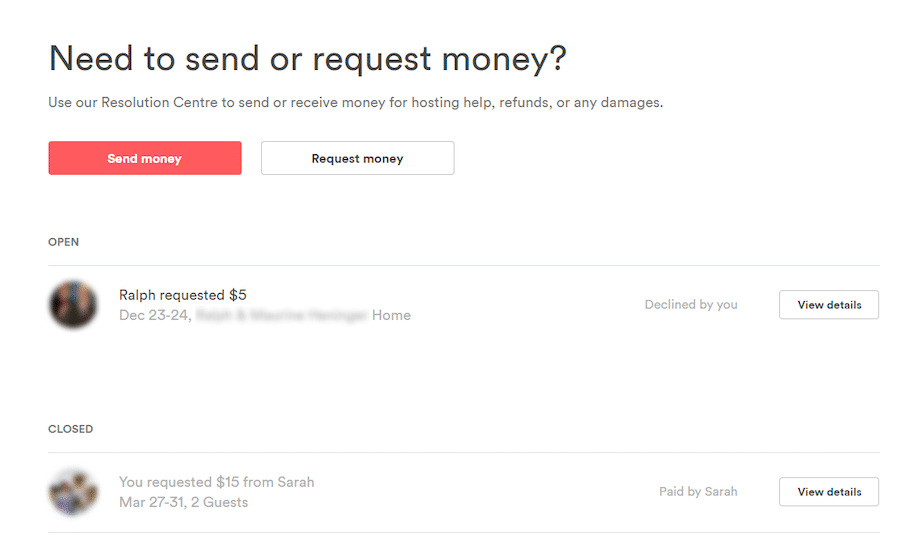902x545 pixels.
Task: Click the '$15' amount in Sarah's request
Action: [x=228, y=482]
